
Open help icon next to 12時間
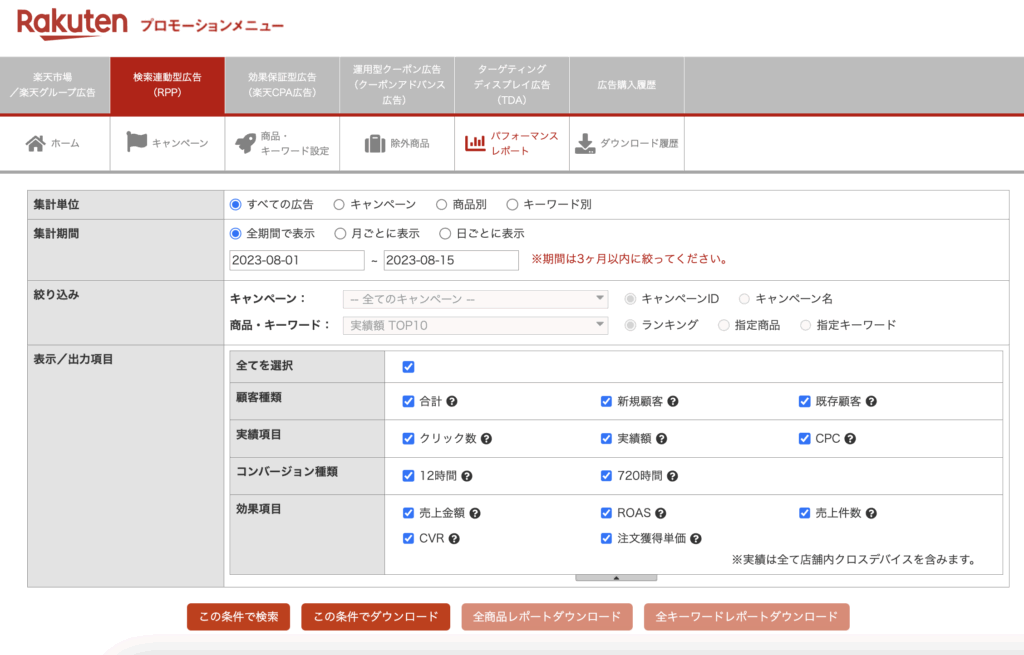[467, 476]
